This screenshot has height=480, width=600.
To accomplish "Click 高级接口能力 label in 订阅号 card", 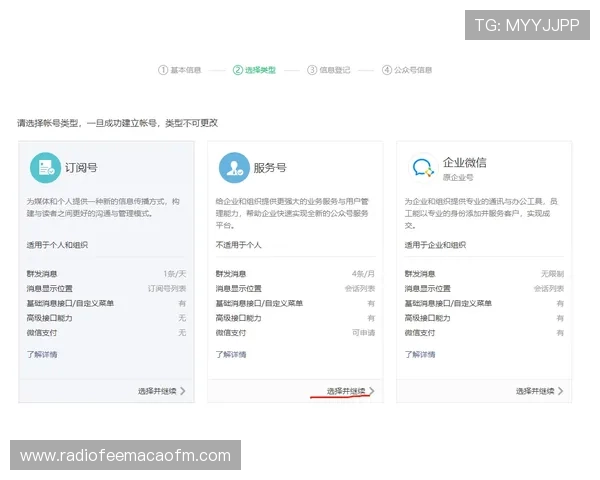I will 49,318.
